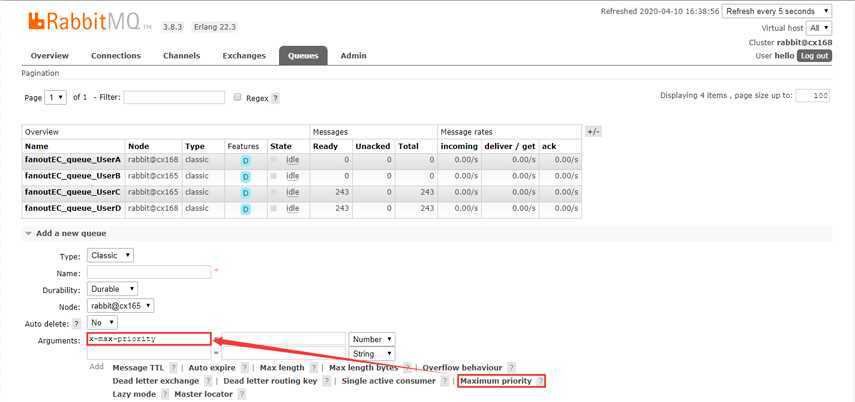Click the D feature badge for fanoutEC_queue_UserB
Image resolution: width=855 pixels, height=402 pixels.
245,177
